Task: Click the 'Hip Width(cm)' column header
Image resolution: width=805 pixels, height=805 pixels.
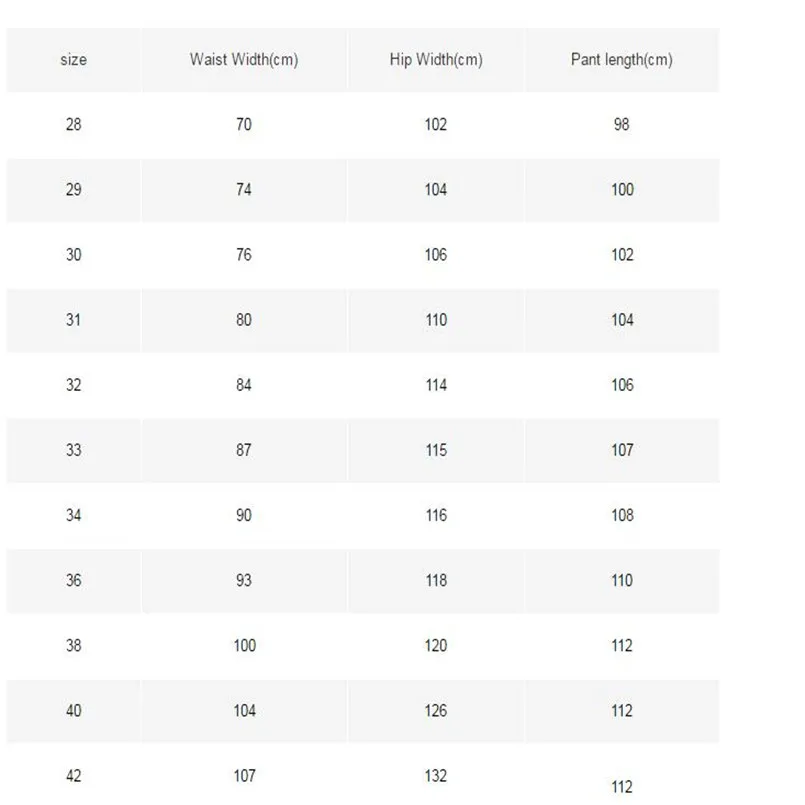Action: [x=436, y=60]
